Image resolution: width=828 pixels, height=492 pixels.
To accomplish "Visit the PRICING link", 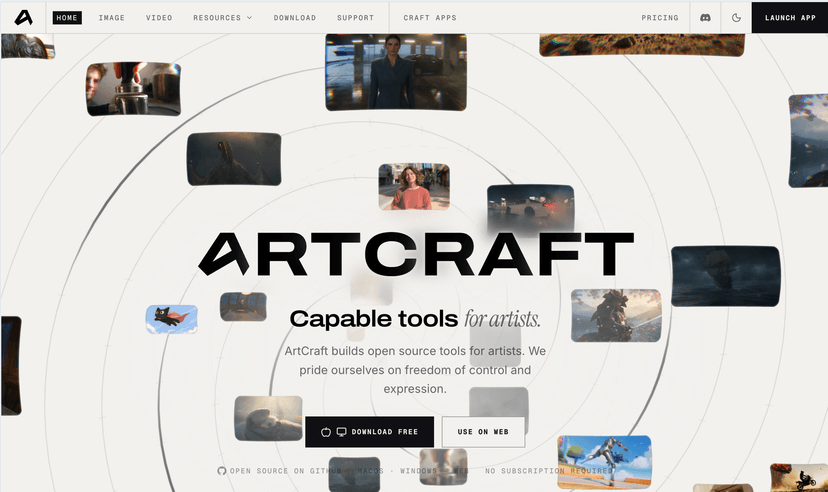I will click(x=660, y=17).
